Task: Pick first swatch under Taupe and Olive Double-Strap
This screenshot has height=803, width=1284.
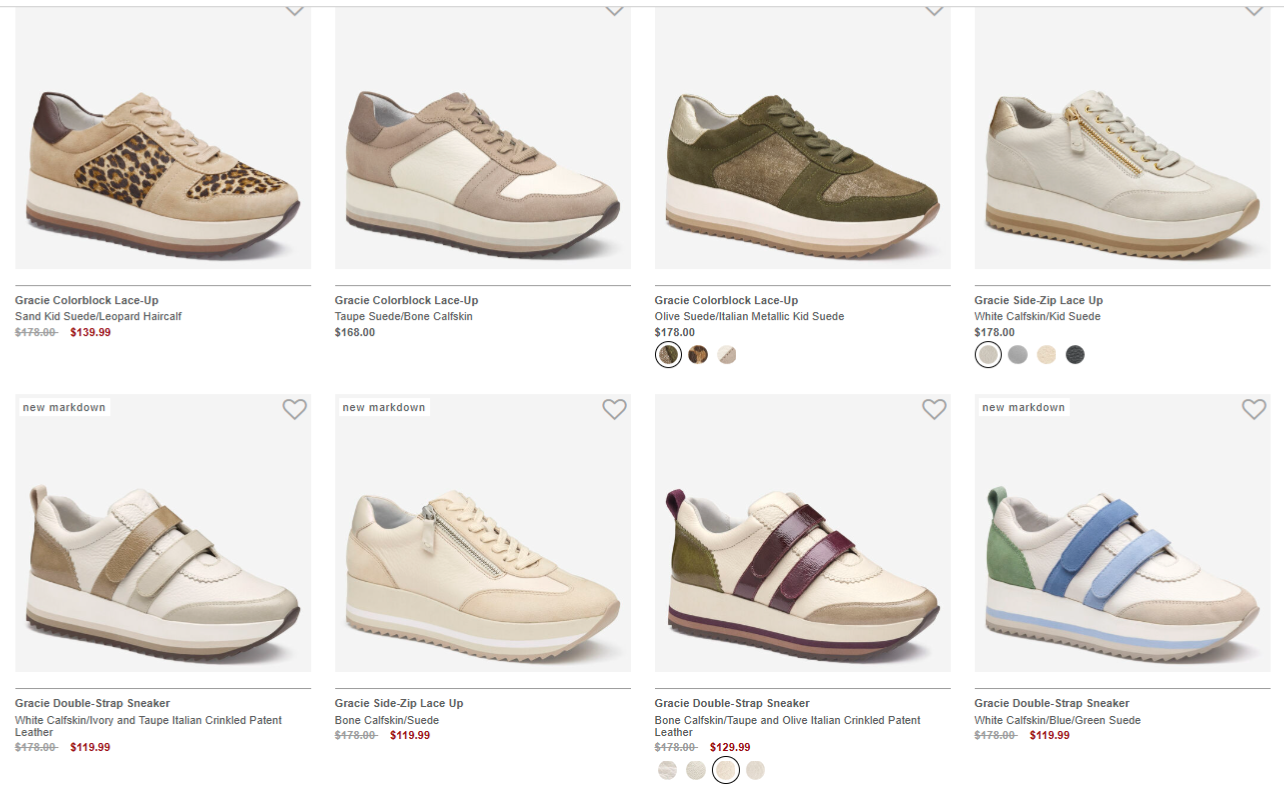Action: pyautogui.click(x=667, y=770)
